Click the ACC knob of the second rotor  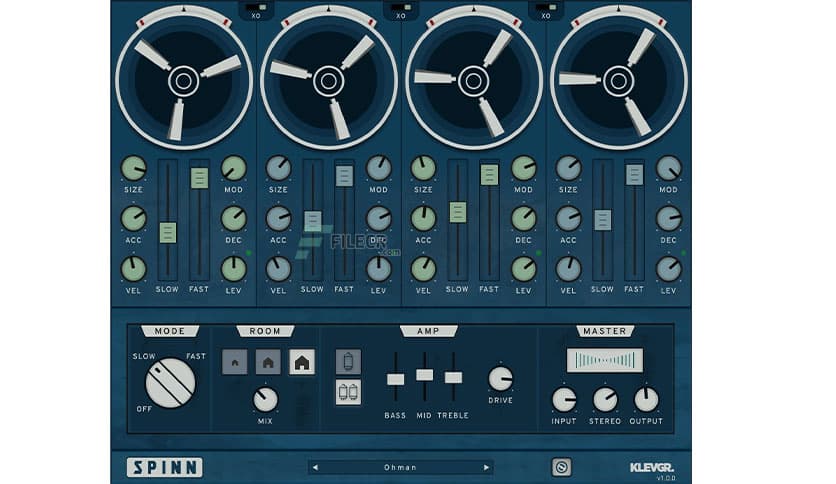click(x=278, y=219)
